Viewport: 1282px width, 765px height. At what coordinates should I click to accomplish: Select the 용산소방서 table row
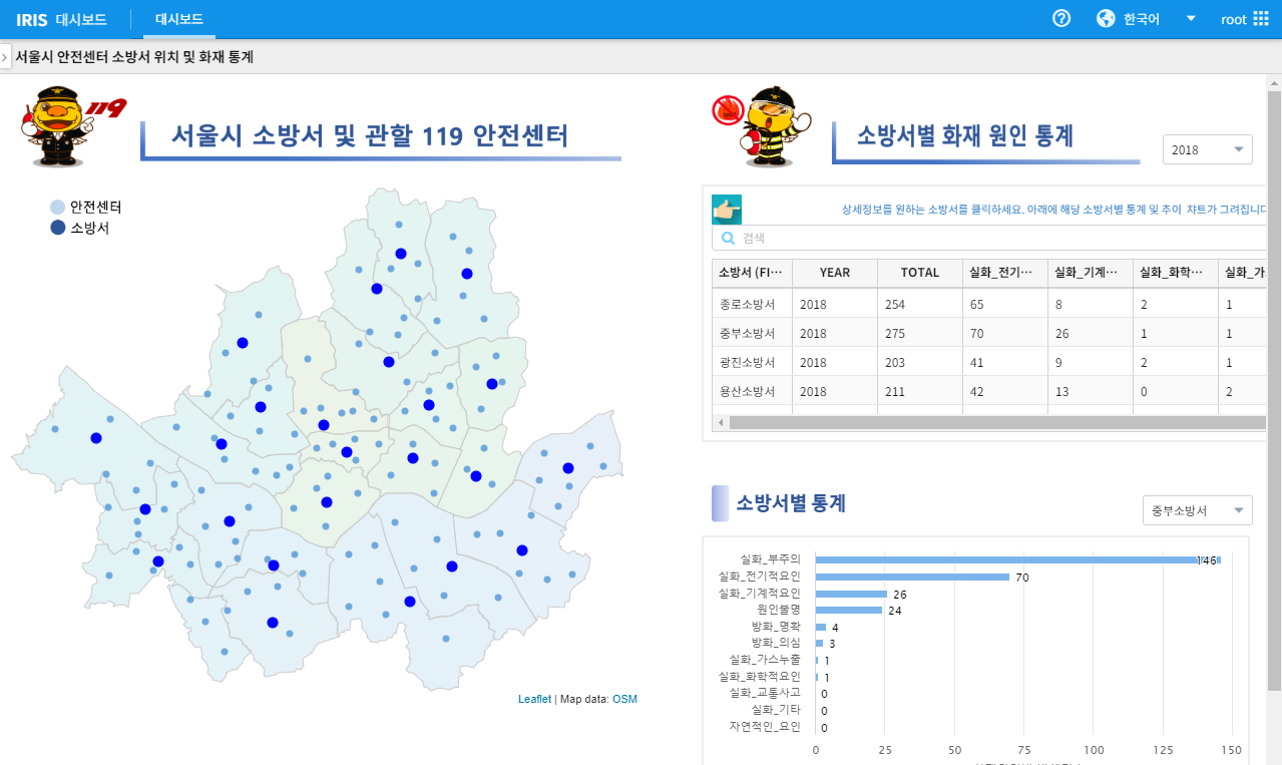[x=990, y=391]
